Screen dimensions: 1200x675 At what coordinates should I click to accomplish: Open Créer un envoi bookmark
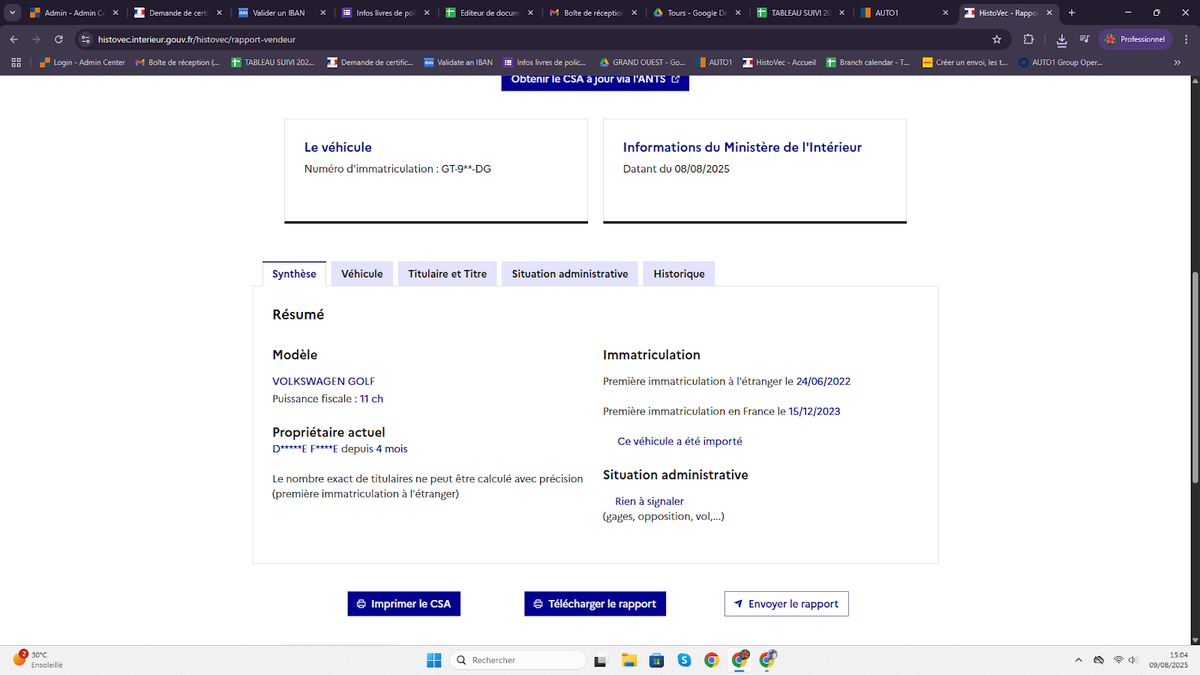pos(964,62)
